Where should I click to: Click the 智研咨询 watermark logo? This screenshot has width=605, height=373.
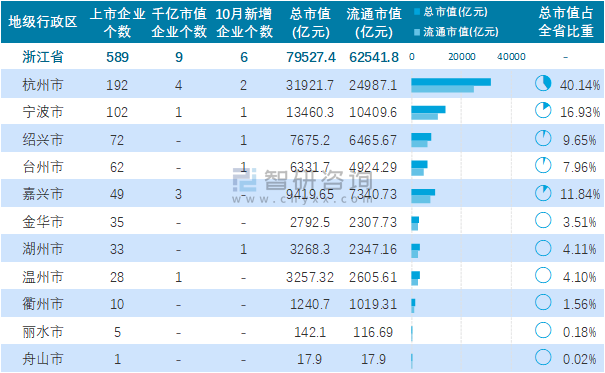245,180
